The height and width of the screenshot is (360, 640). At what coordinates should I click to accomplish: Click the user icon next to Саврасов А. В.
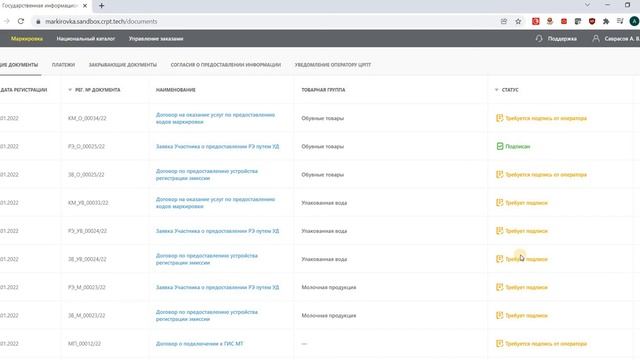[x=596, y=38]
